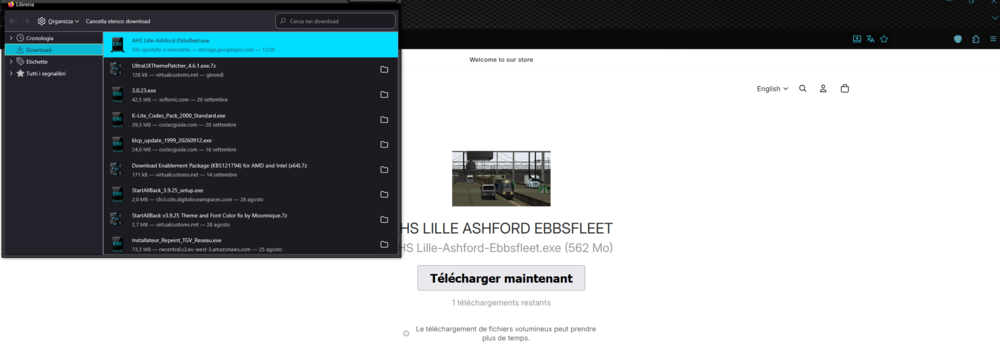Open folder for 3.0.23.exe

point(384,94)
